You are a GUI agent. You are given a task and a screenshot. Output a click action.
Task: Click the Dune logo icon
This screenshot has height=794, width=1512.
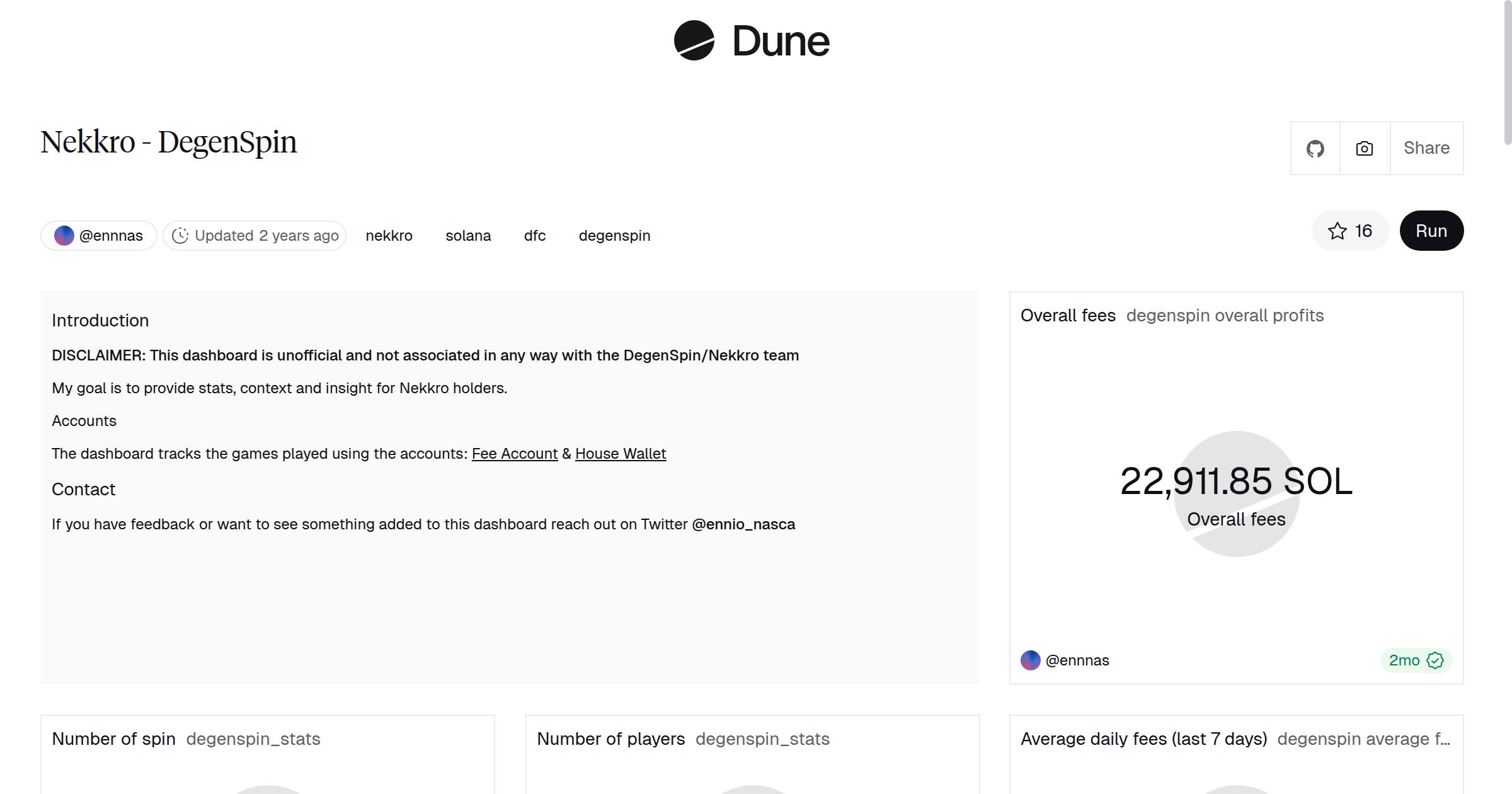[694, 40]
